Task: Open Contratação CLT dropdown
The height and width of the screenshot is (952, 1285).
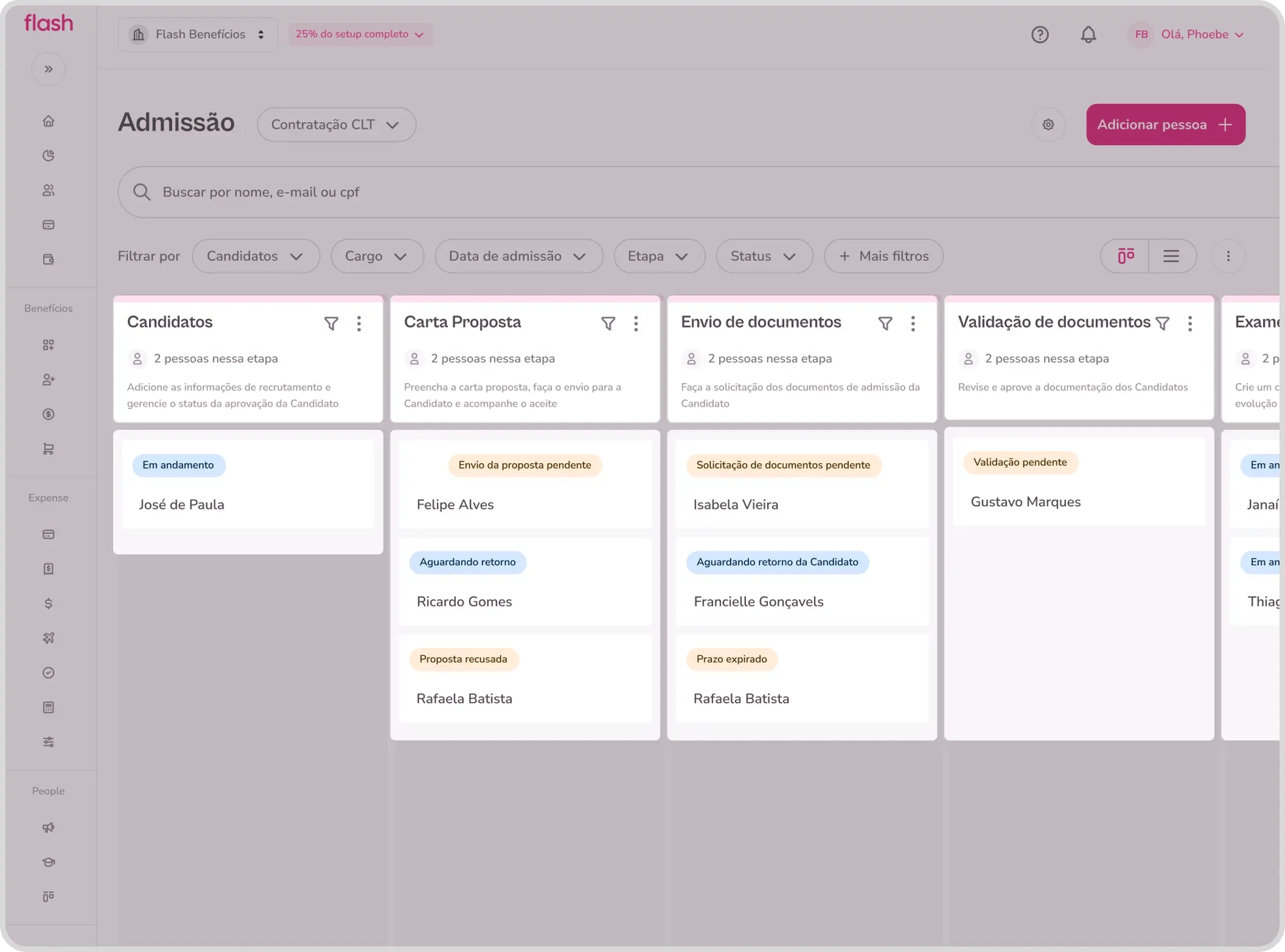Action: coord(336,125)
